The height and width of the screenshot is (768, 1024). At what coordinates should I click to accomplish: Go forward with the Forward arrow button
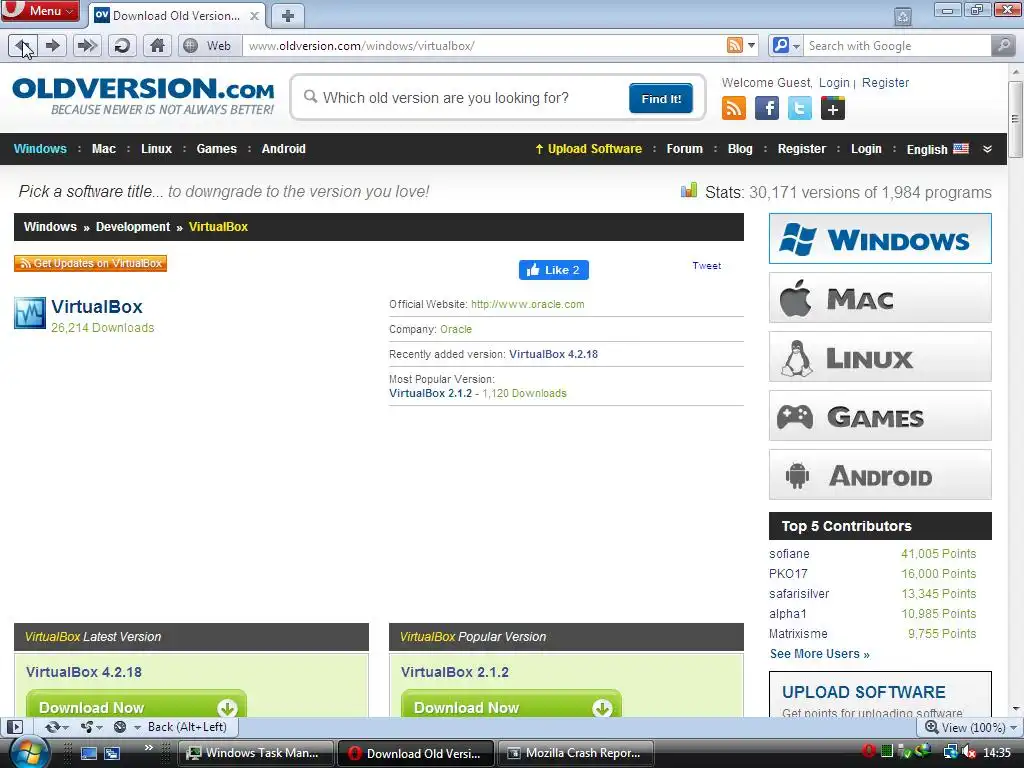point(54,46)
